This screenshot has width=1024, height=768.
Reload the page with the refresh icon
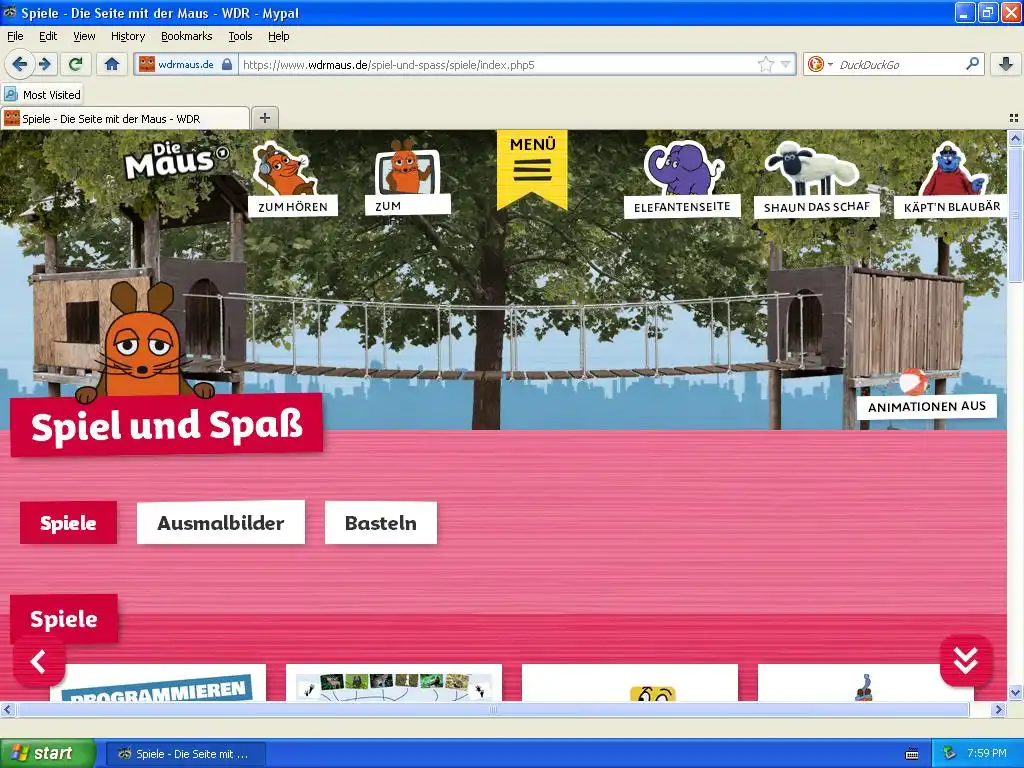click(x=76, y=64)
